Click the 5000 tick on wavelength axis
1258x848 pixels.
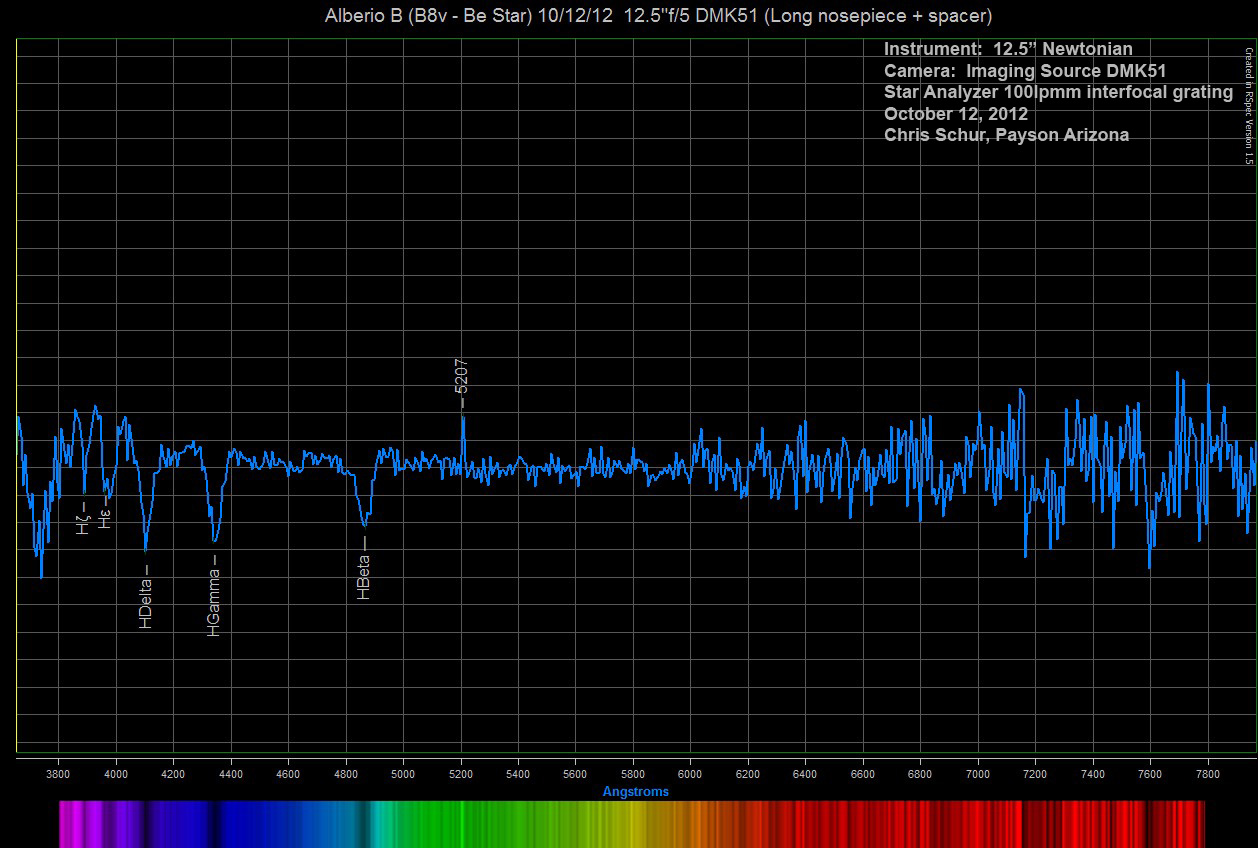coord(403,774)
